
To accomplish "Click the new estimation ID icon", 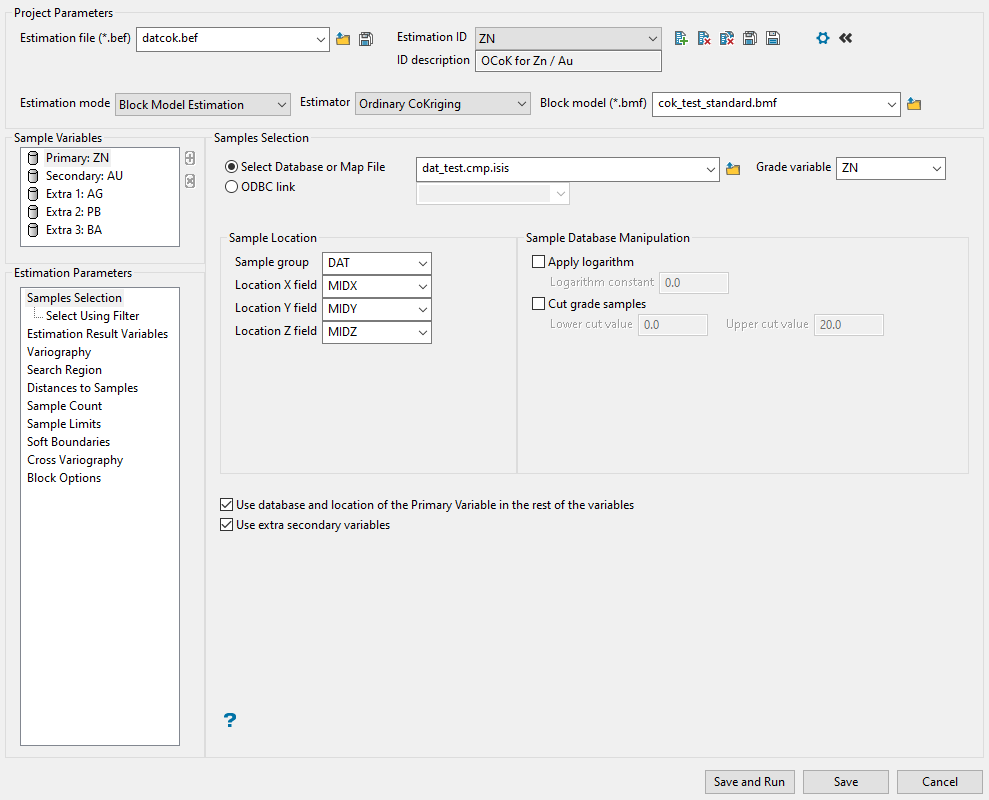I will (x=681, y=38).
